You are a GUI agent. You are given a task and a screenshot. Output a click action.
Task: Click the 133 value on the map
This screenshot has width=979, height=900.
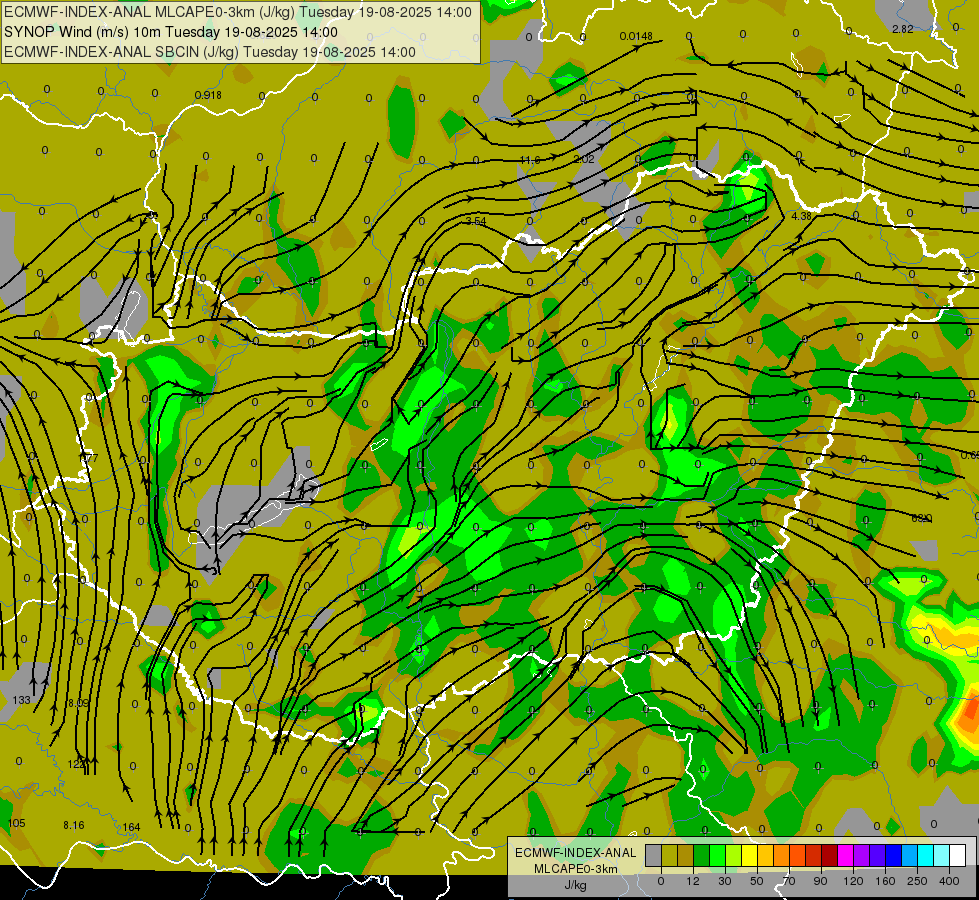(x=21, y=700)
